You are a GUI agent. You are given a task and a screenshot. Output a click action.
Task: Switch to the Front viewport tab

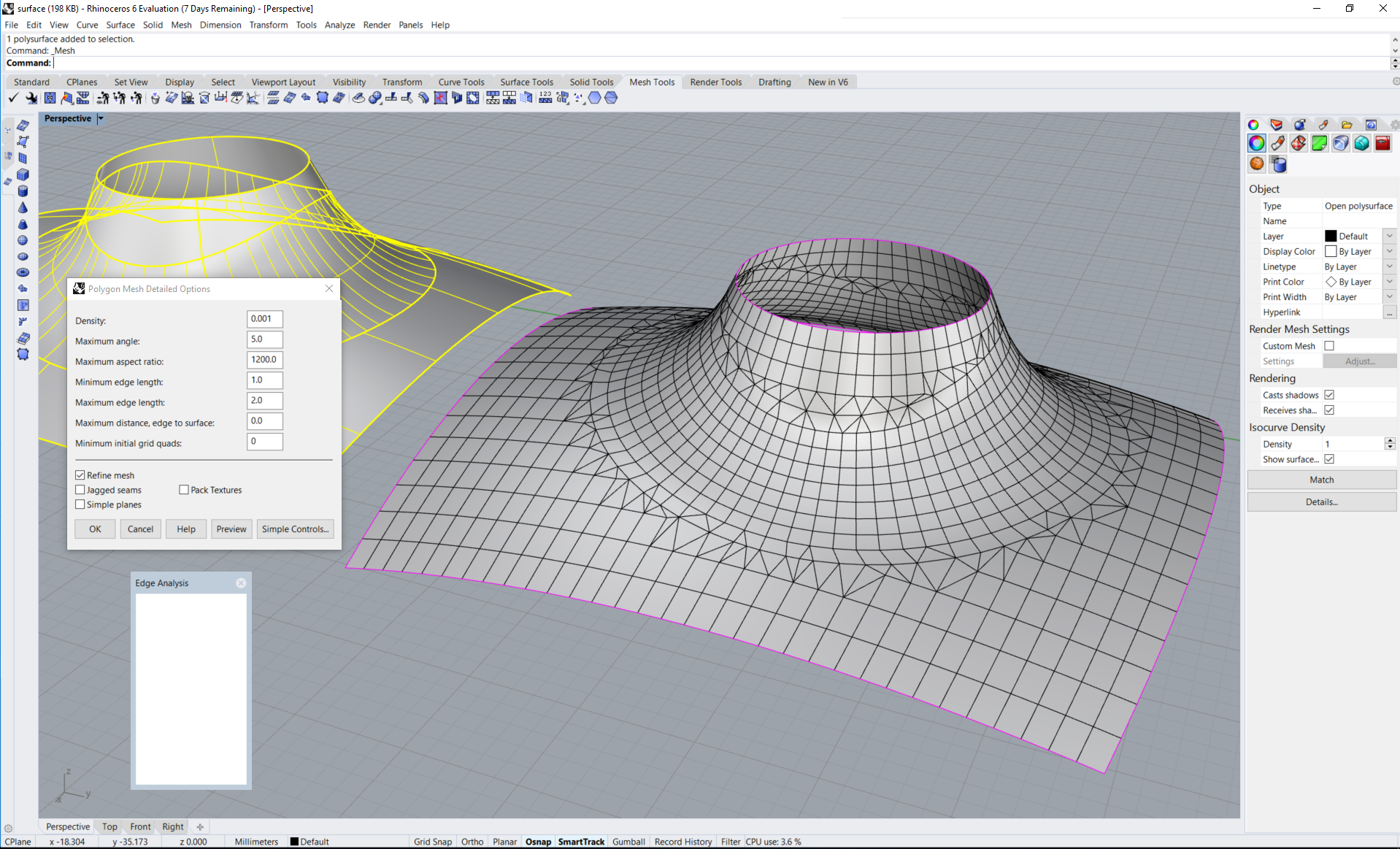[140, 826]
